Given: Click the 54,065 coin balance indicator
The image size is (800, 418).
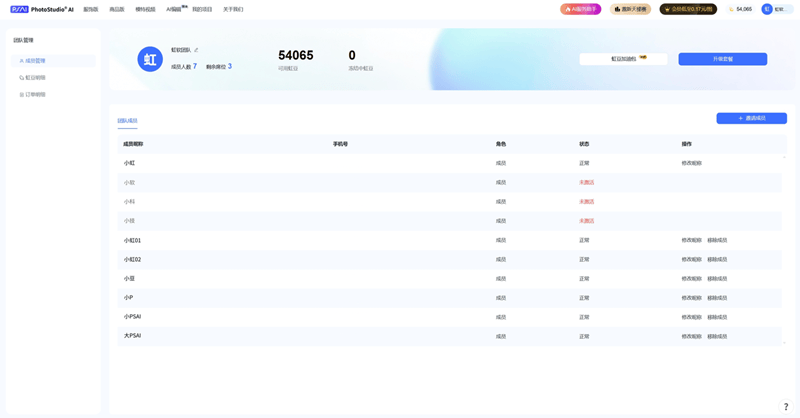Looking at the screenshot, I should [x=740, y=9].
